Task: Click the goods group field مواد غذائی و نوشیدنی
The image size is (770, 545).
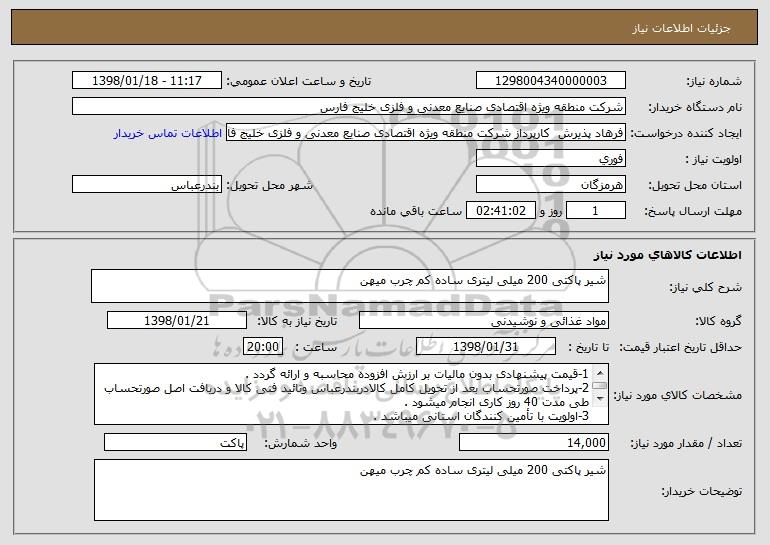Action: click(484, 321)
